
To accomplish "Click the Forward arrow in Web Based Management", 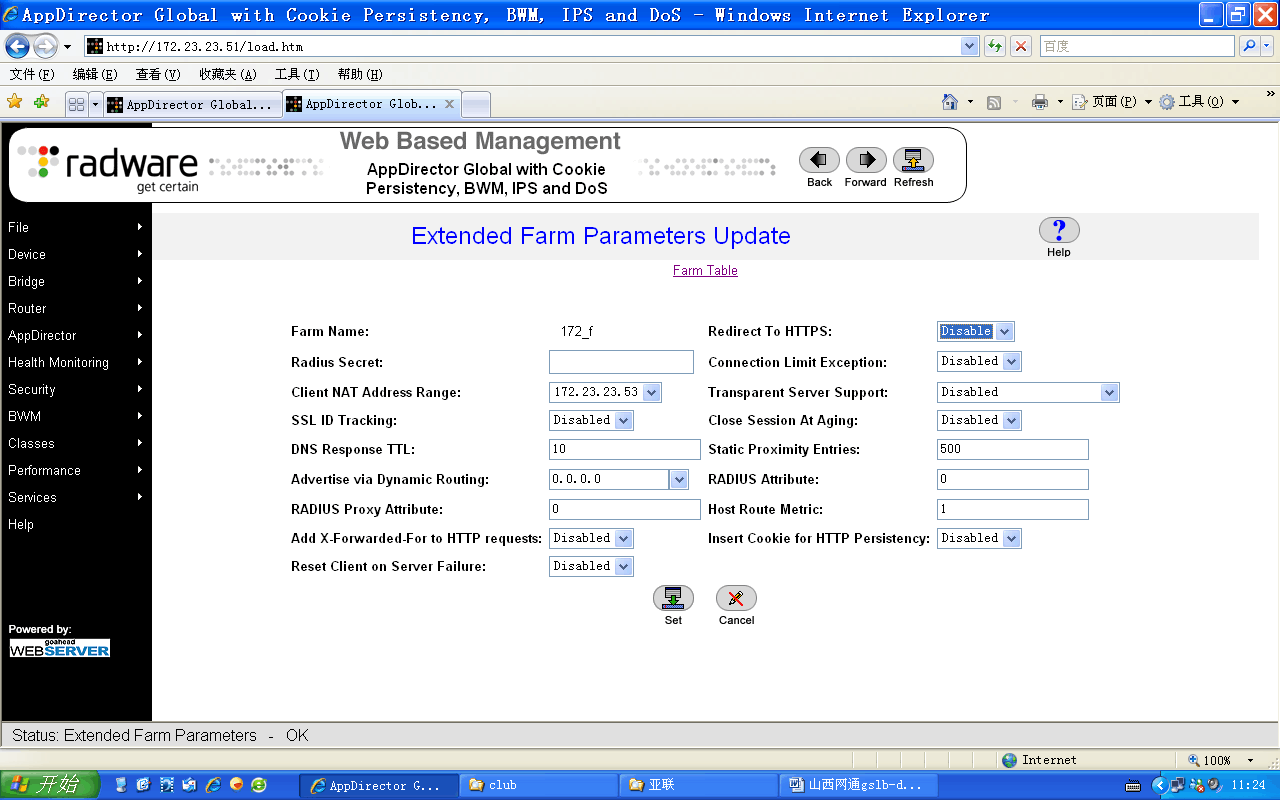I will (x=865, y=160).
